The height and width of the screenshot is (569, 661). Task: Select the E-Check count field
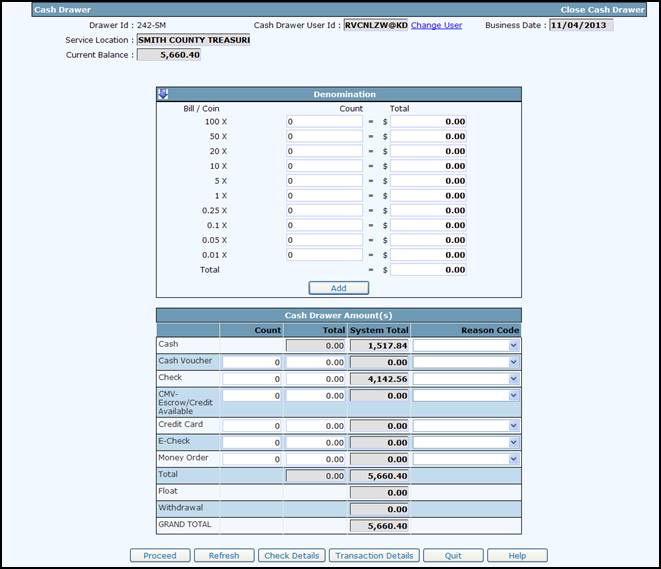pyautogui.click(x=252, y=443)
